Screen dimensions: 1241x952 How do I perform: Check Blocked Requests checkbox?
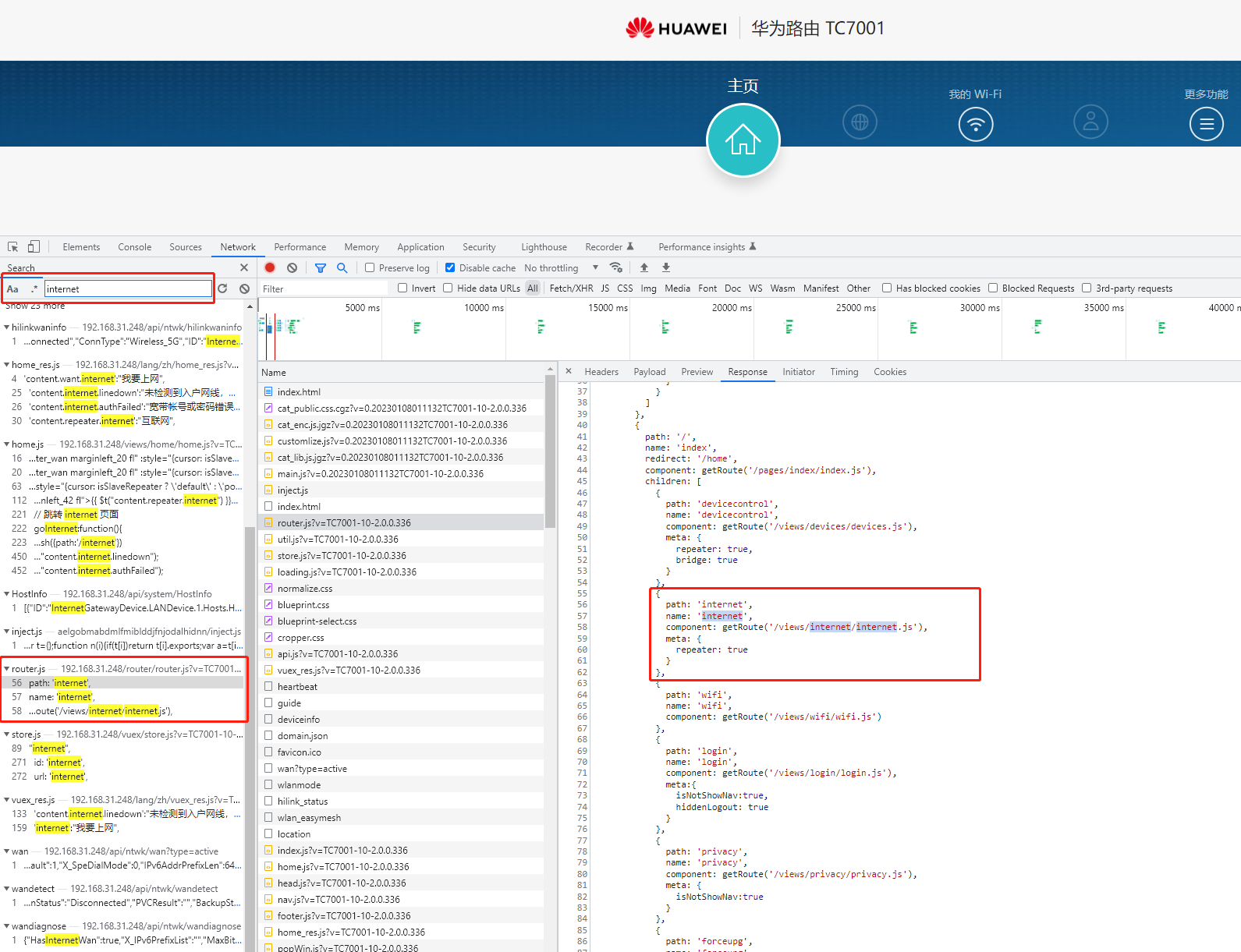993,288
